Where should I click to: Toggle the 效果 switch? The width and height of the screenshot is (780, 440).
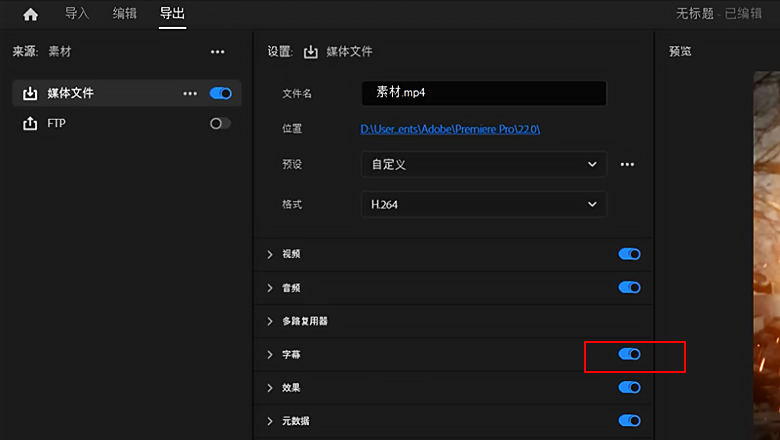(x=629, y=387)
